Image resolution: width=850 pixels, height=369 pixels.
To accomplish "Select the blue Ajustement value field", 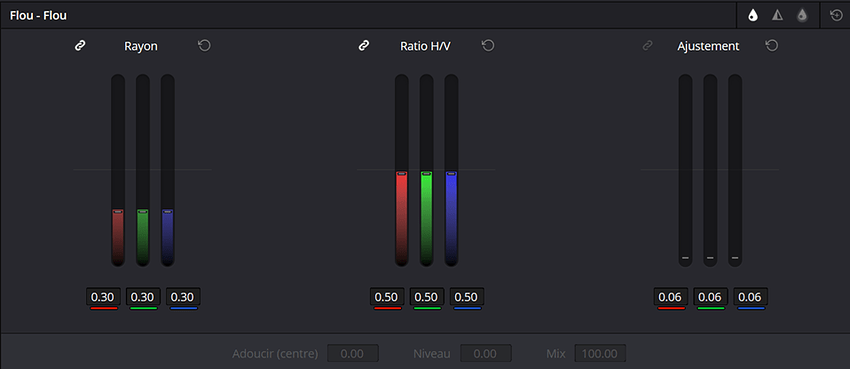I will tap(751, 297).
